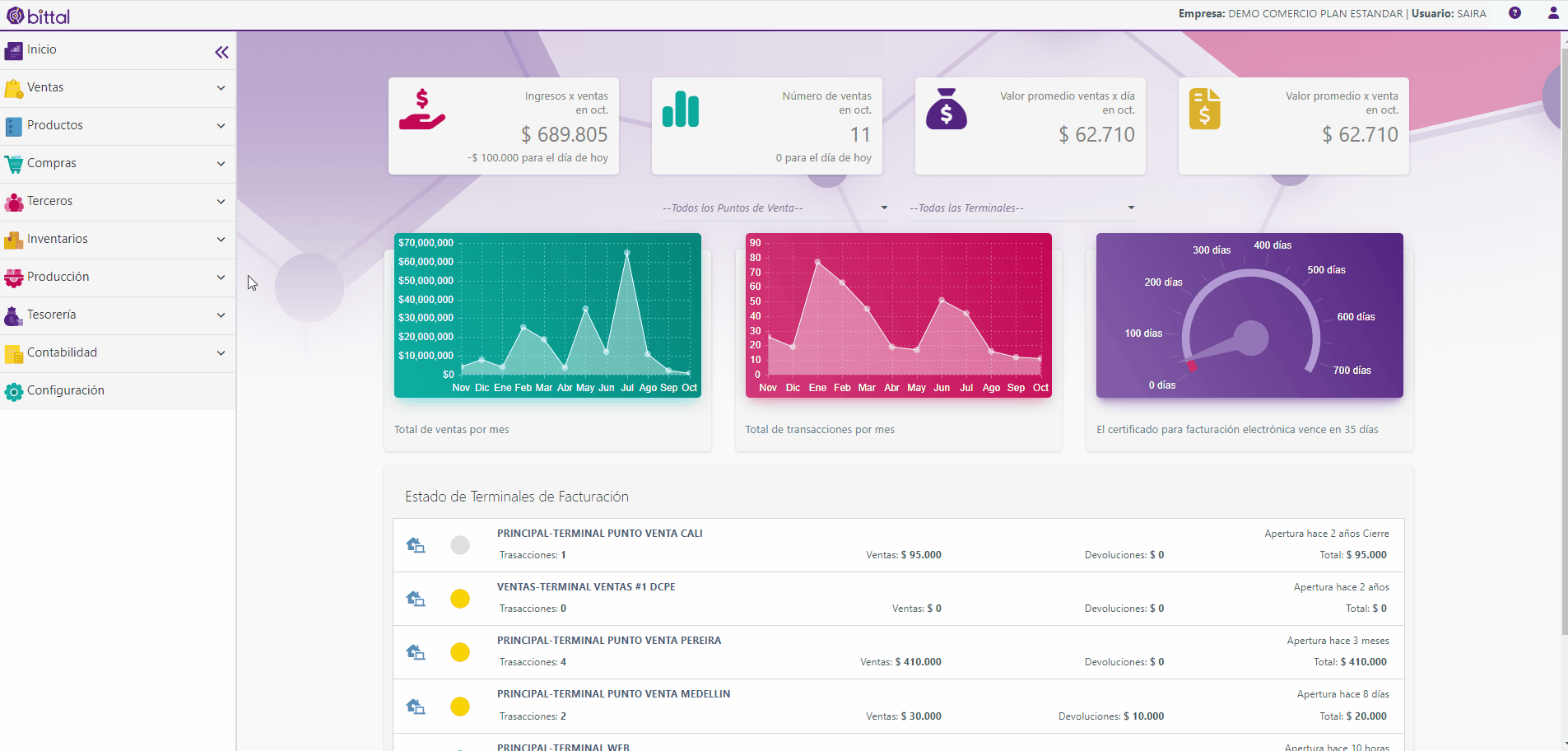Open the Todos los Puntos de Venta dropdown

(x=775, y=208)
